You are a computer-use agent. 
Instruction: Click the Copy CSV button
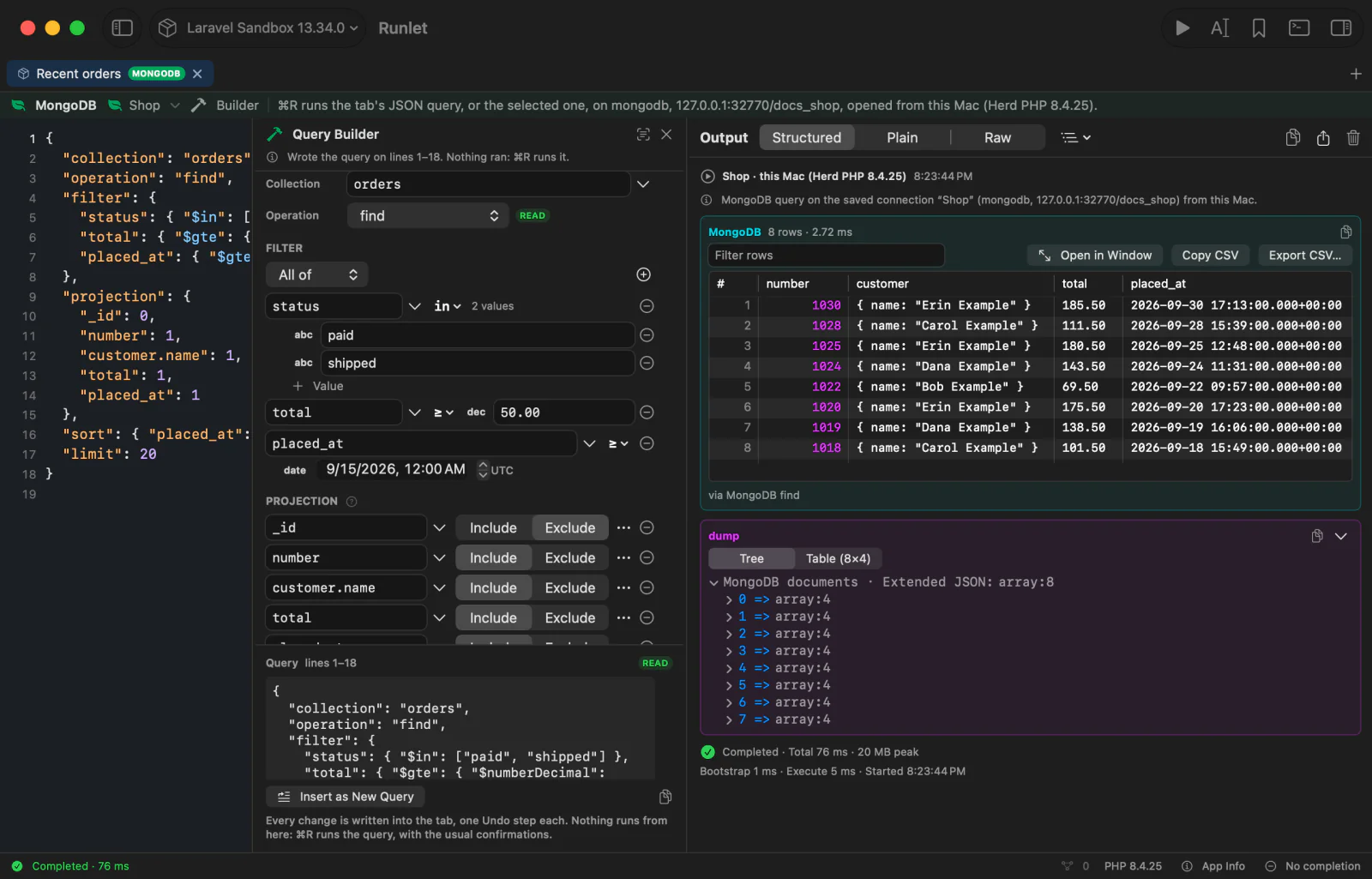pyautogui.click(x=1210, y=256)
